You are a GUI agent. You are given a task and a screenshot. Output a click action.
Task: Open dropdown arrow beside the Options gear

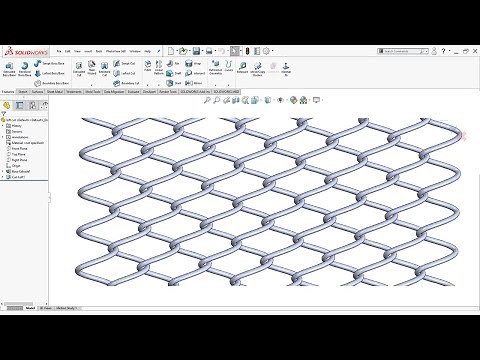click(272, 51)
